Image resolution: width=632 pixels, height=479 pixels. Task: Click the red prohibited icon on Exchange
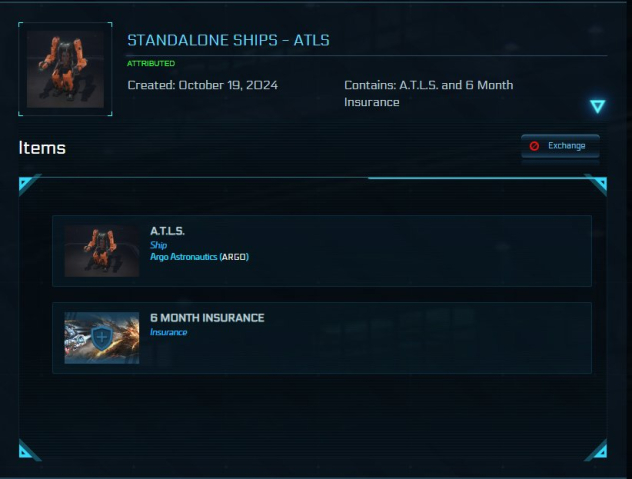tap(534, 146)
